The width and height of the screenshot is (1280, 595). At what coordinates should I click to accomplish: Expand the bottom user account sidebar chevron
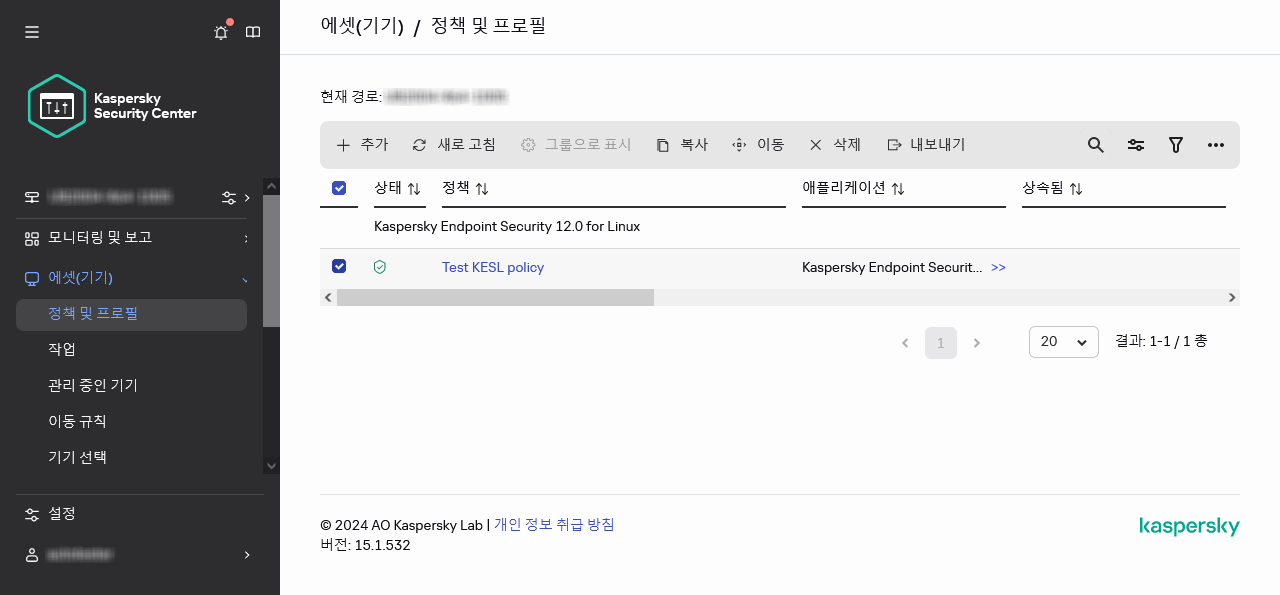click(245, 555)
